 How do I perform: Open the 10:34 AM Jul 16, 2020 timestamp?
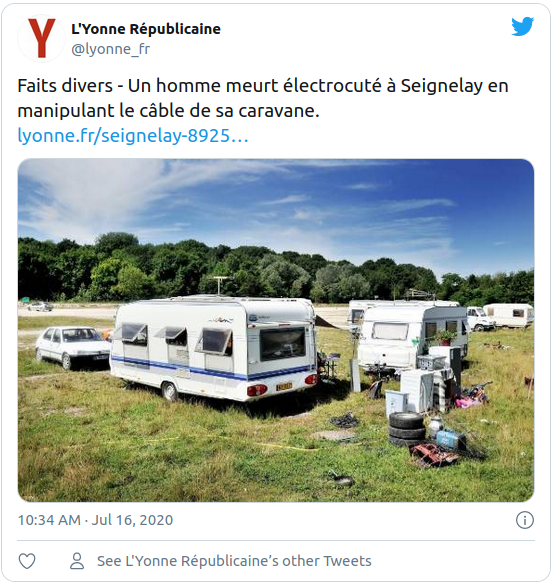[95, 520]
